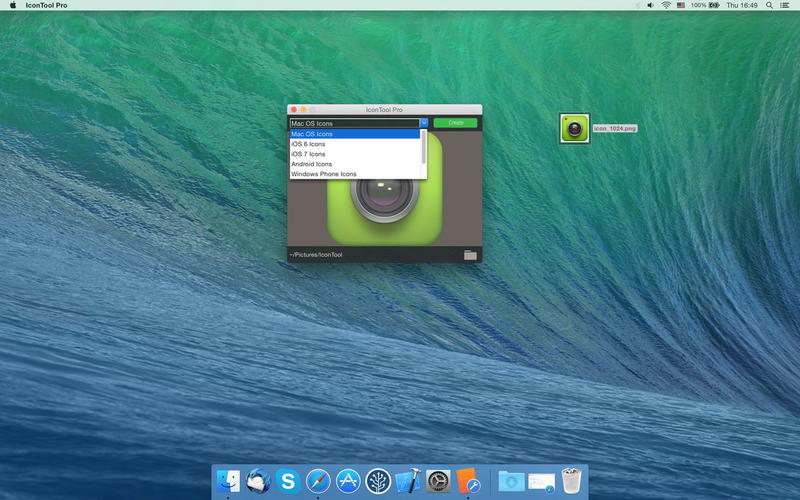Click the dropdown list scrollbar

click(x=423, y=147)
